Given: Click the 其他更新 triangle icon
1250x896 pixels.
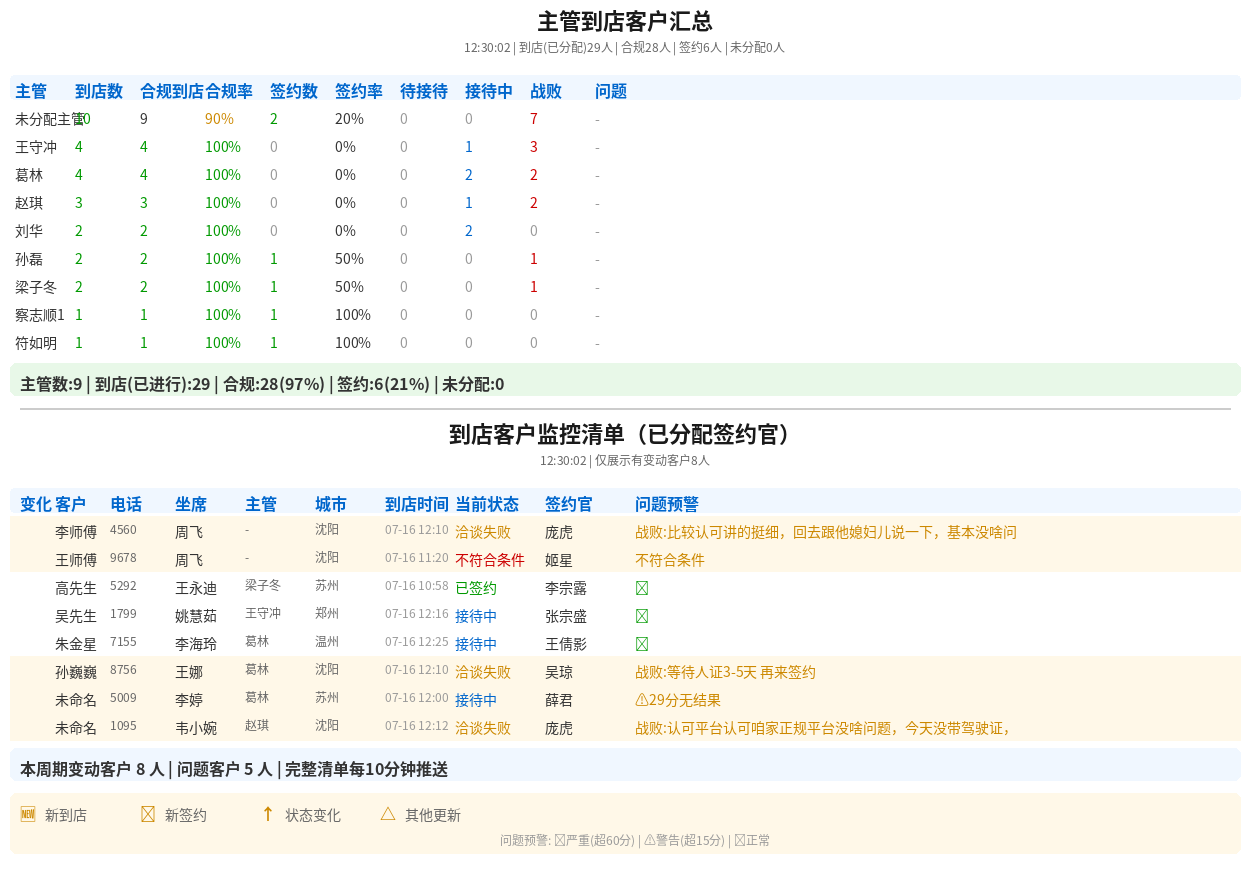Looking at the screenshot, I should (x=388, y=814).
